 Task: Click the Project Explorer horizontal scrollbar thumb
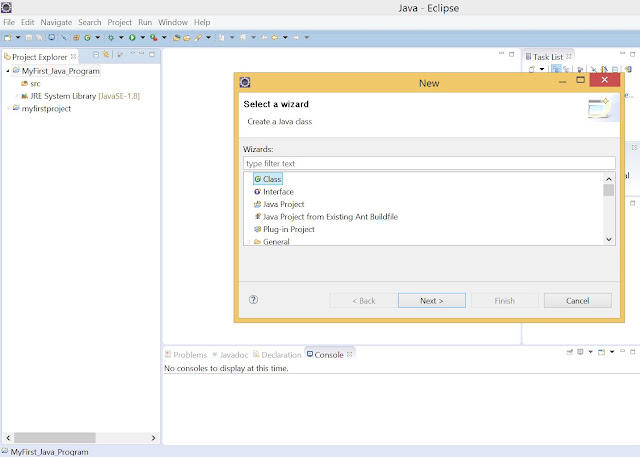[x=55, y=438]
